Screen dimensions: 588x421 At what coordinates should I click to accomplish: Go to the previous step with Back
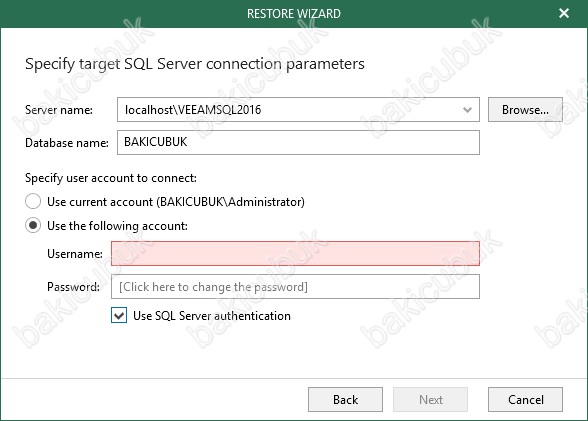(345, 400)
